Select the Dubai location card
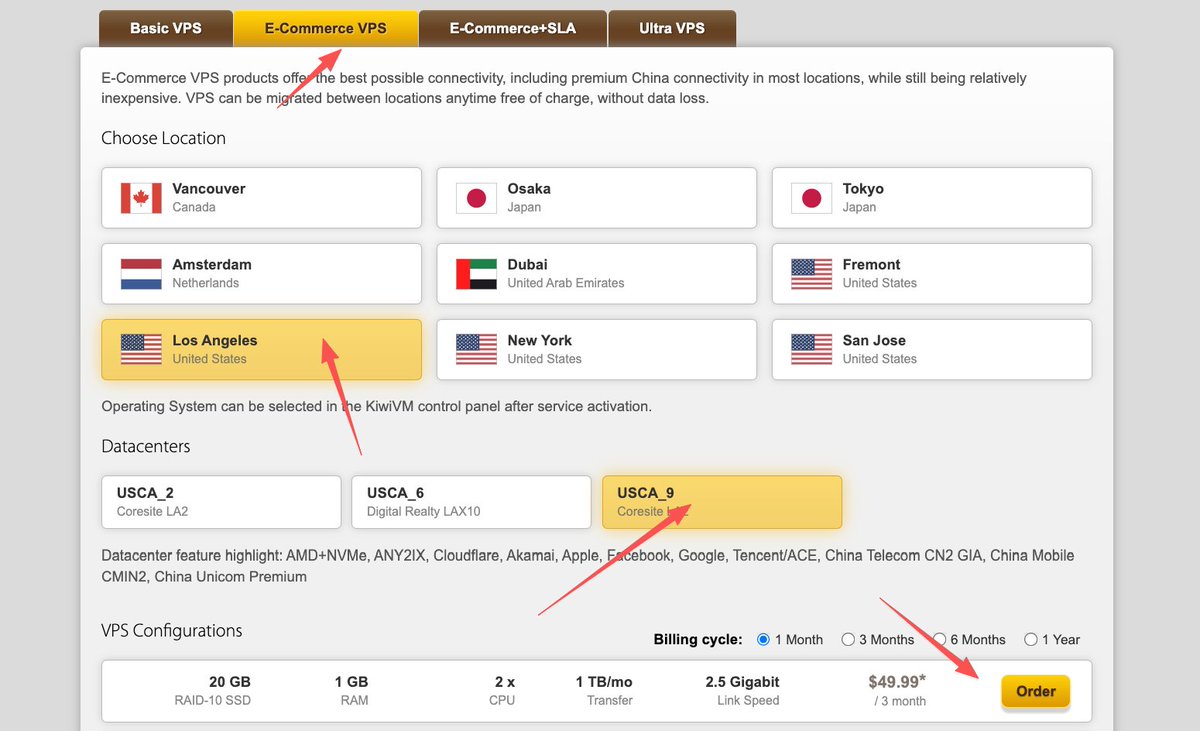The height and width of the screenshot is (731, 1200). (596, 274)
